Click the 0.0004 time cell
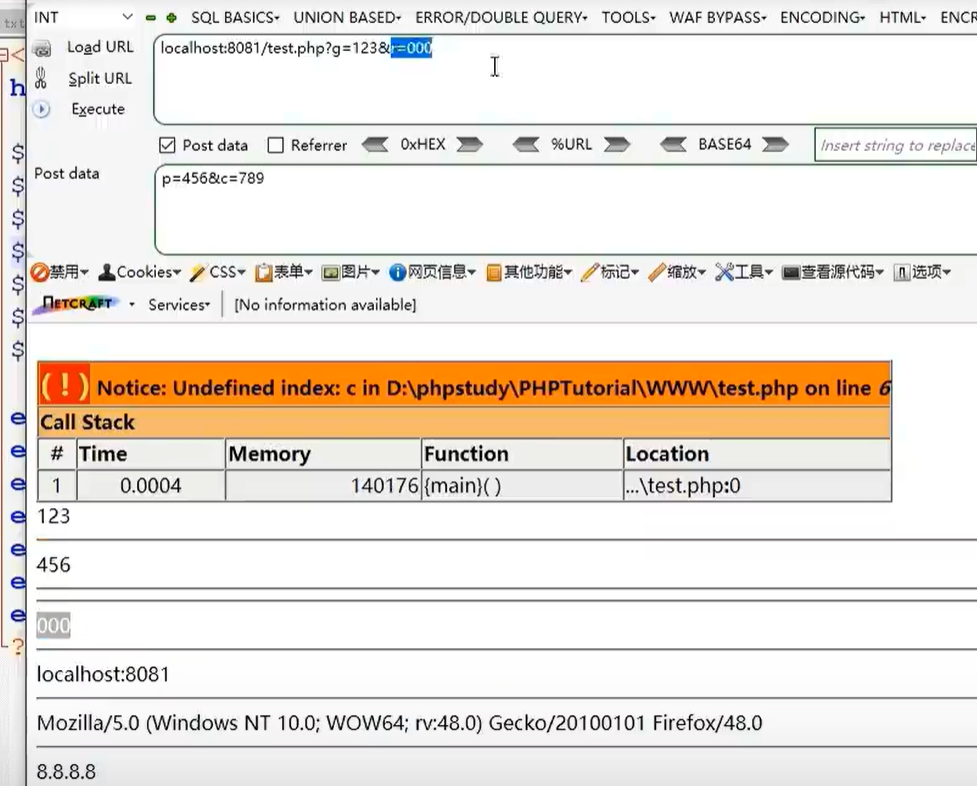 (151, 486)
